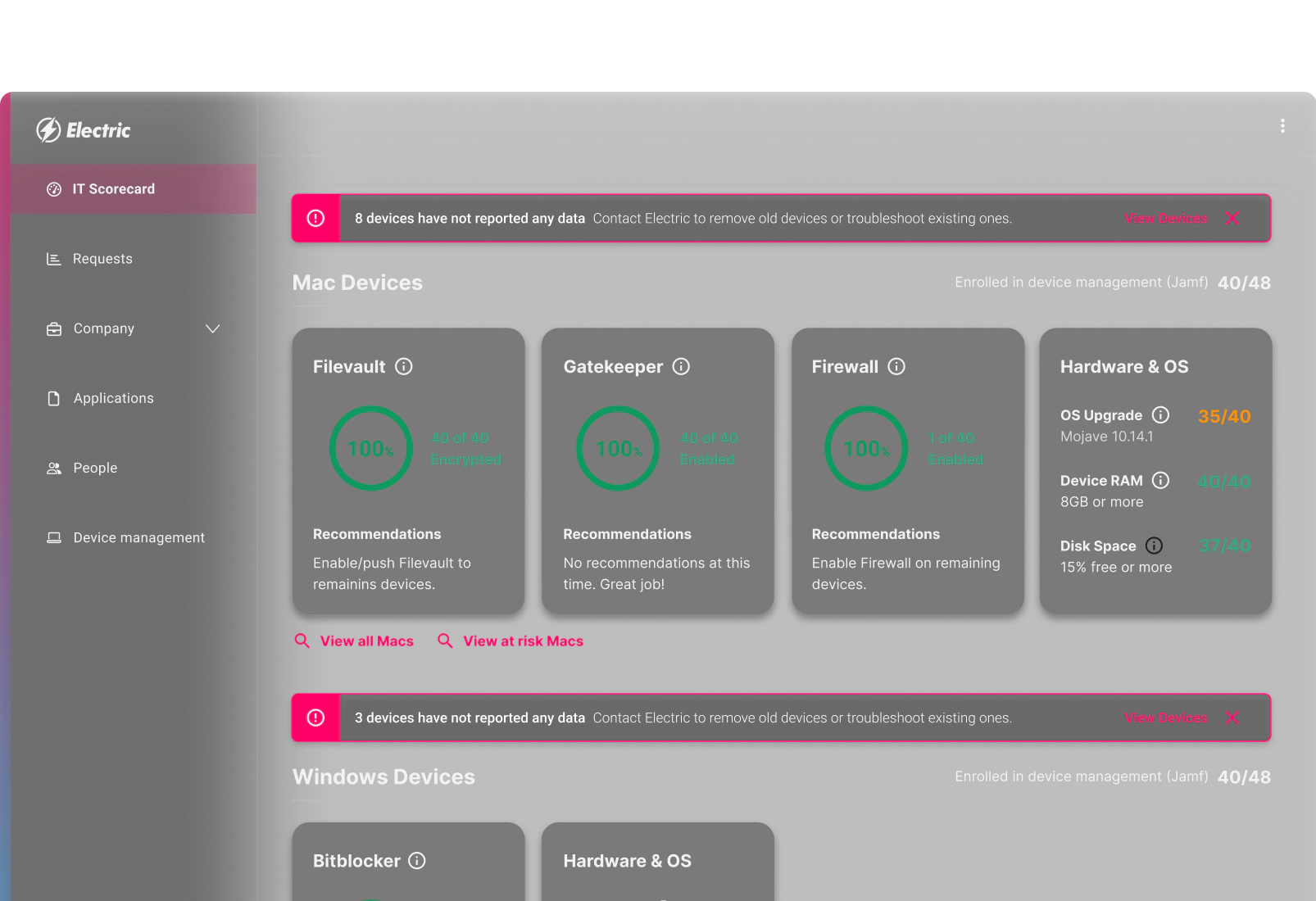Click the search icon beside View all Macs

tap(302, 641)
